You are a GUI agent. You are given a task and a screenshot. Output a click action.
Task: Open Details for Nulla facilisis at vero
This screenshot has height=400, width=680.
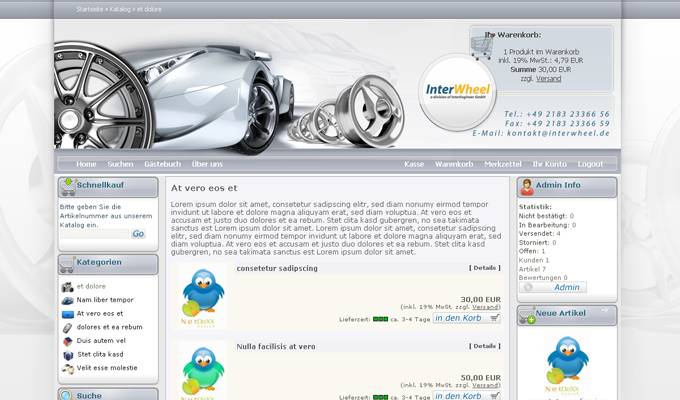(484, 346)
